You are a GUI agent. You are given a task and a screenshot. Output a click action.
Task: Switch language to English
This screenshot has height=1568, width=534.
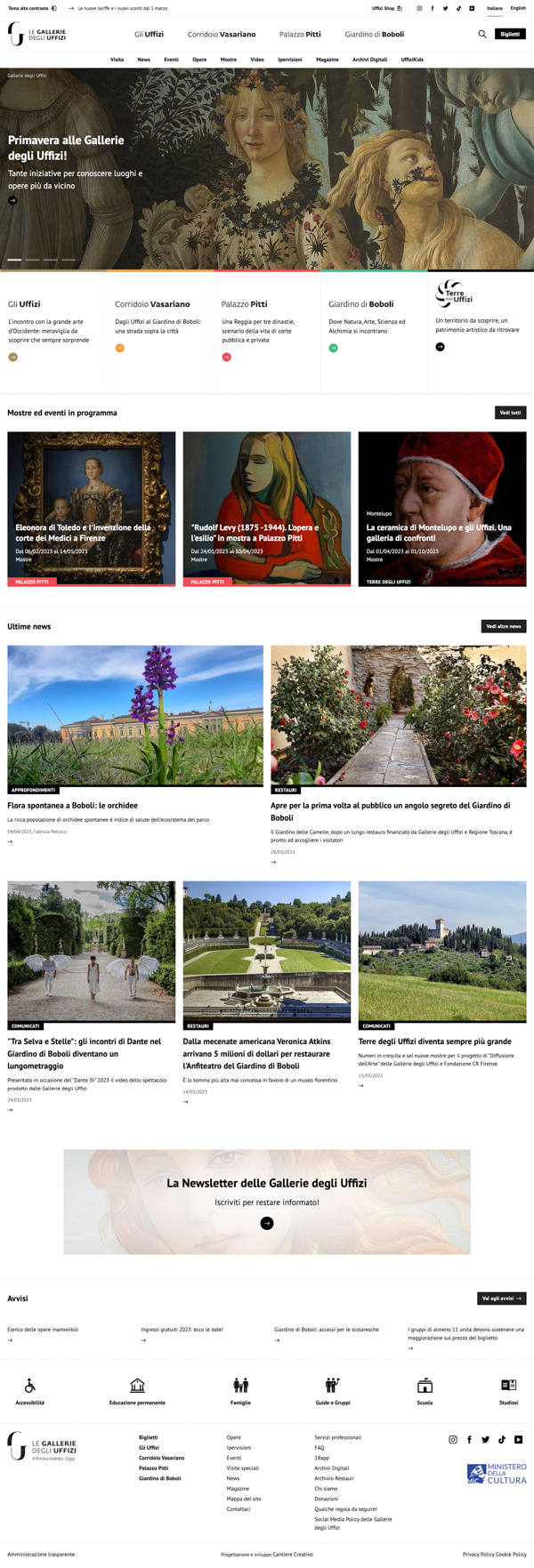518,8
